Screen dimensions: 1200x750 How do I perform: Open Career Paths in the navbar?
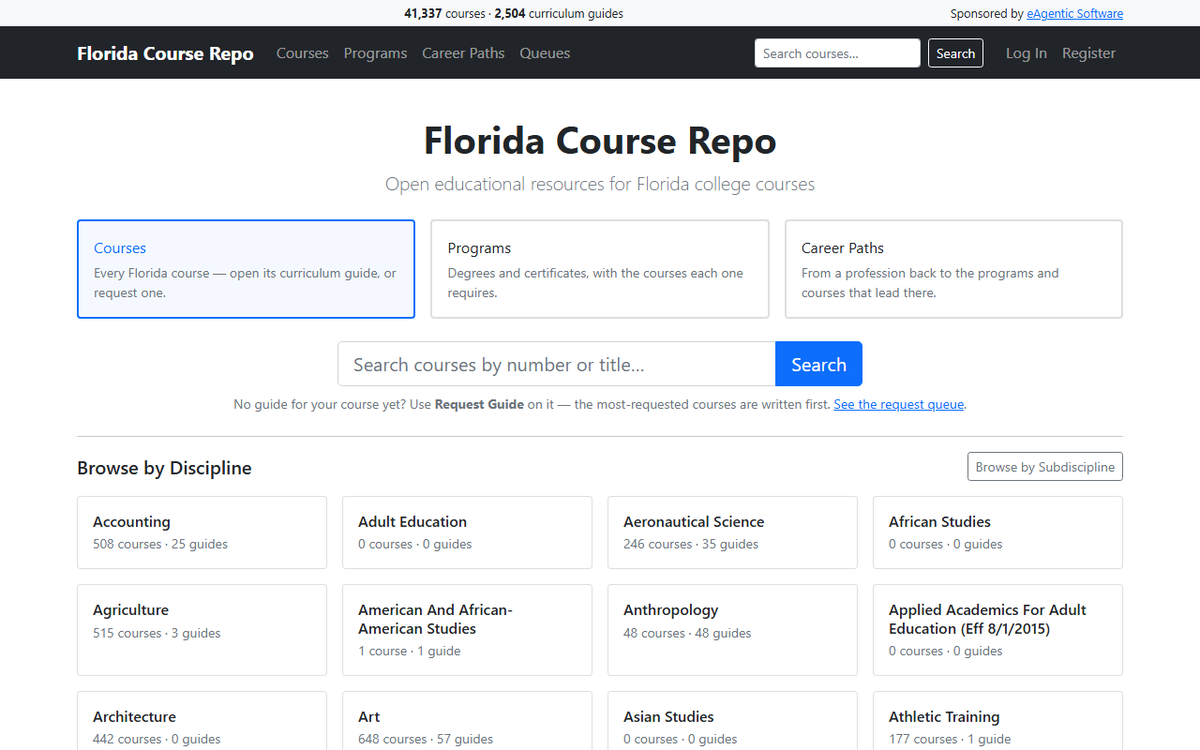pyautogui.click(x=463, y=53)
